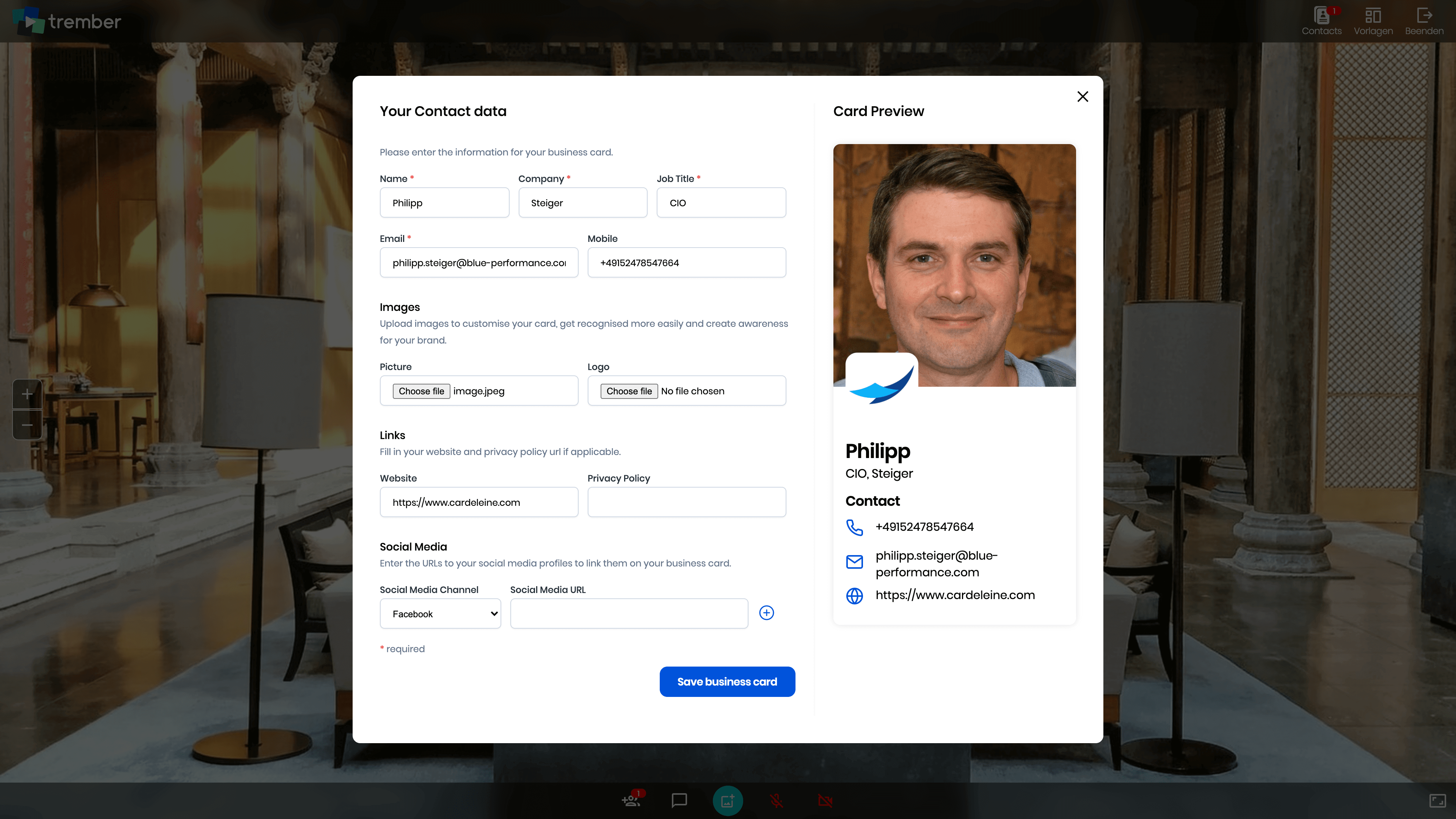Screen dimensions: 1456x819
Task: Click the website link in card preview
Action: 955,595
